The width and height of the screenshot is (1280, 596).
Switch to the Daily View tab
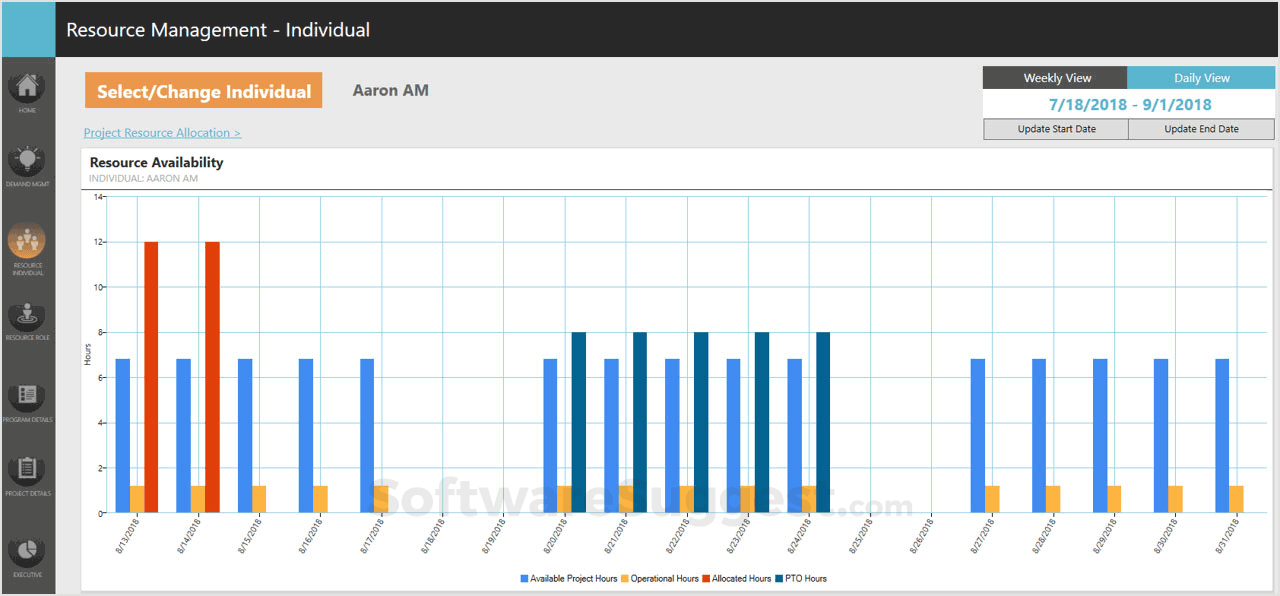[1201, 78]
